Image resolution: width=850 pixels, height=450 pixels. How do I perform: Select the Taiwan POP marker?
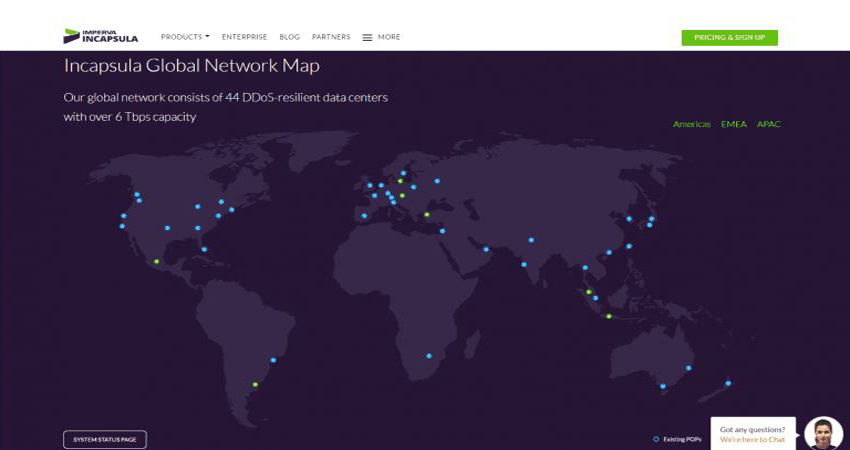[629, 246]
